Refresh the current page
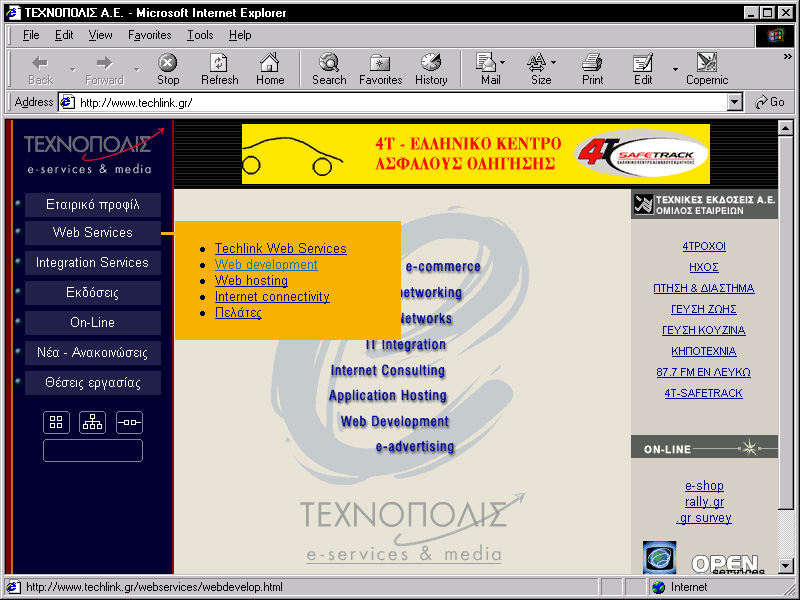The width and height of the screenshot is (800, 600). click(x=219, y=70)
